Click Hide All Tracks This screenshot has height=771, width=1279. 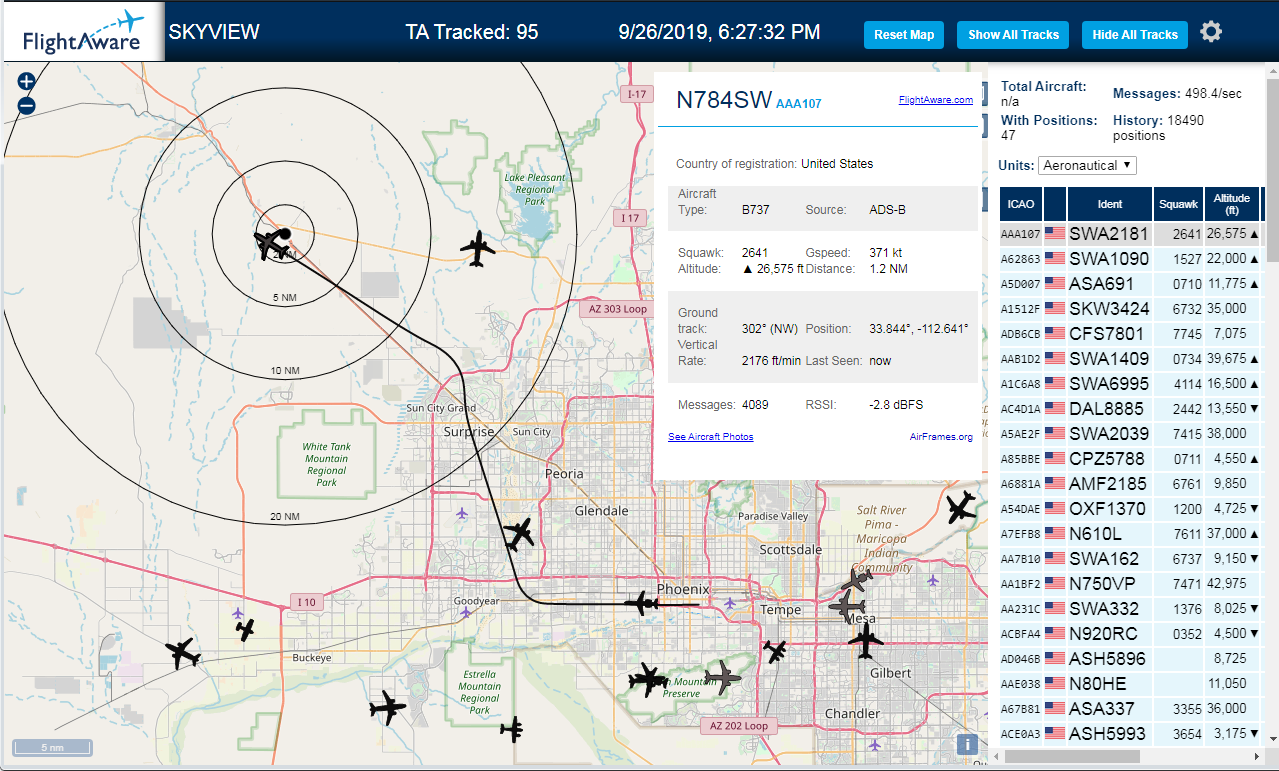click(1135, 35)
